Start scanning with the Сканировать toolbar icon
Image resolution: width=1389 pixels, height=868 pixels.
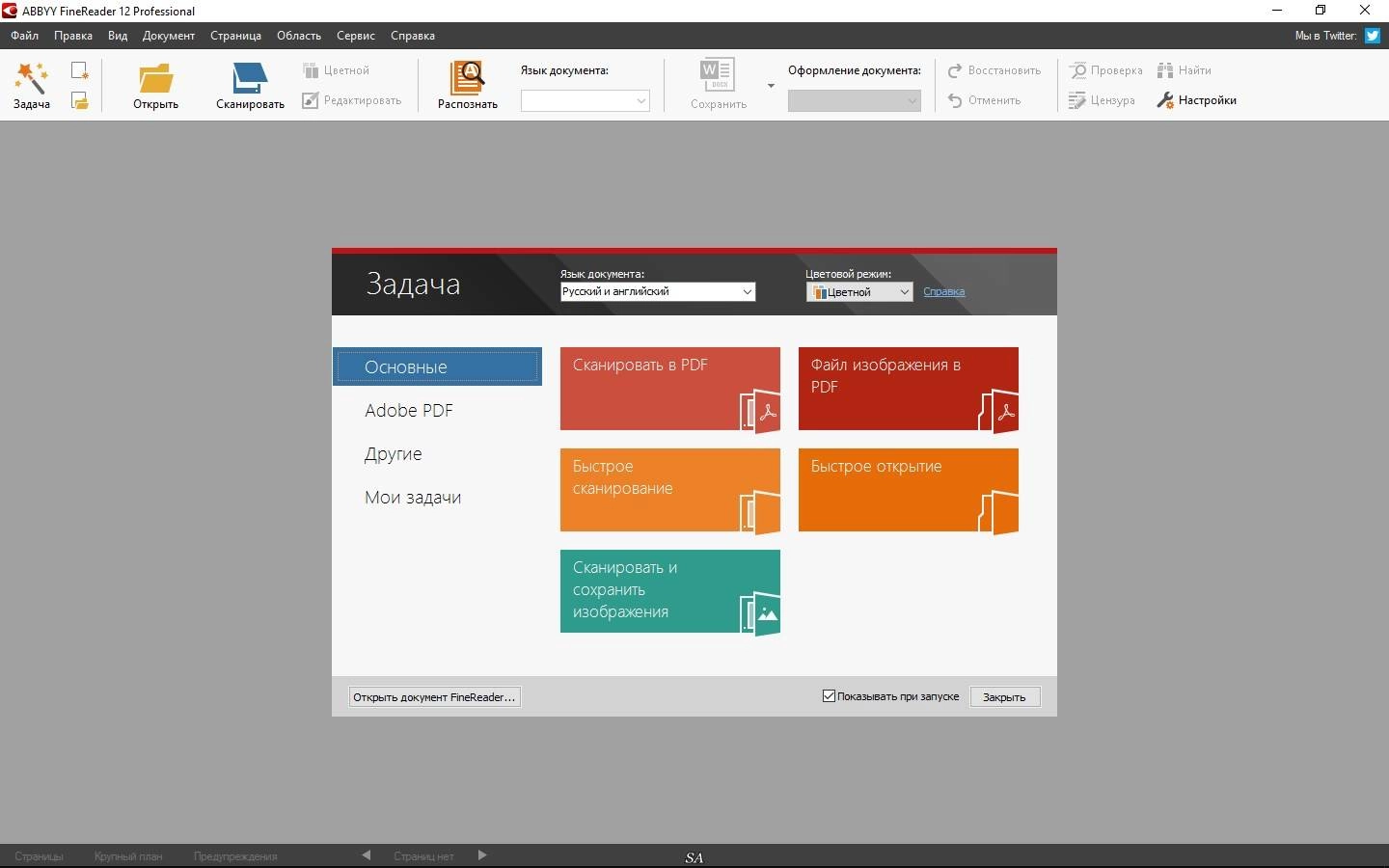click(250, 79)
